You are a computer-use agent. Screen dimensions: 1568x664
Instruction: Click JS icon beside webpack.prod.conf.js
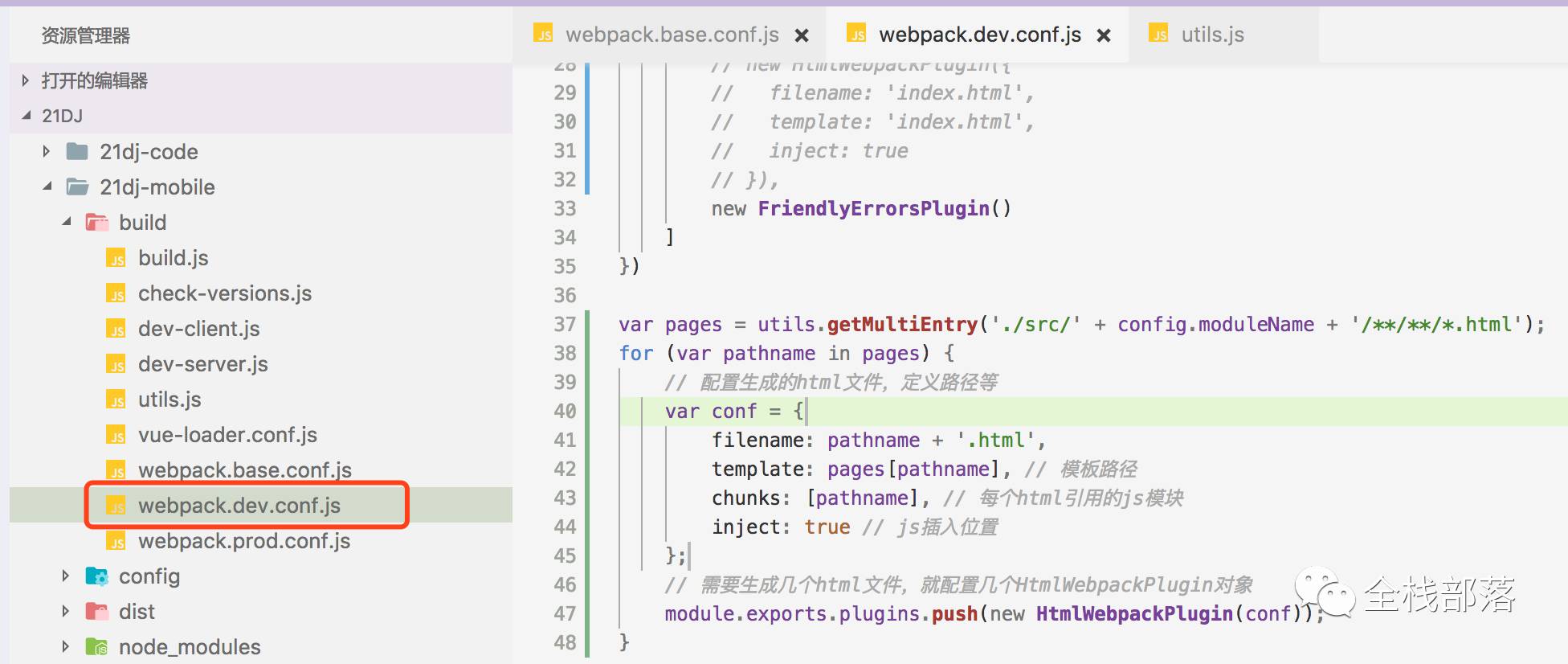116,541
